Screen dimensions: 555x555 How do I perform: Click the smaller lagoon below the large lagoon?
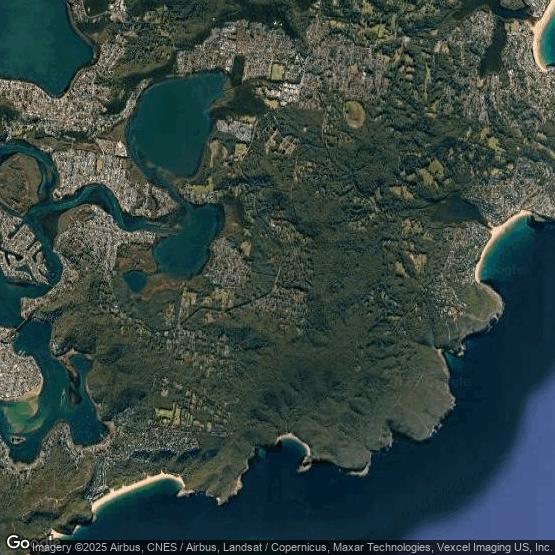pyautogui.click(x=189, y=241)
